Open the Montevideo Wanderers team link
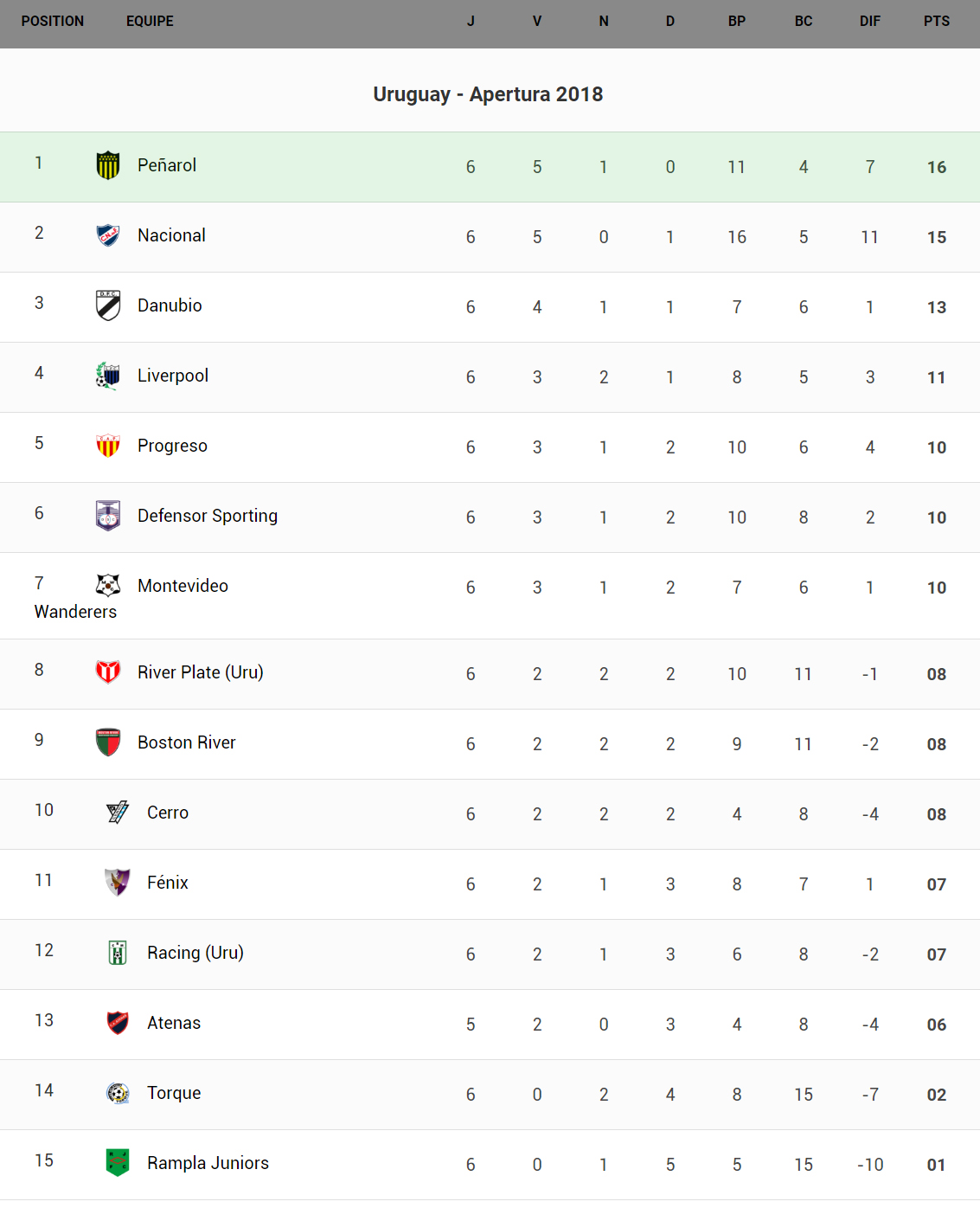Viewport: 980px width, 1208px height. click(x=183, y=586)
